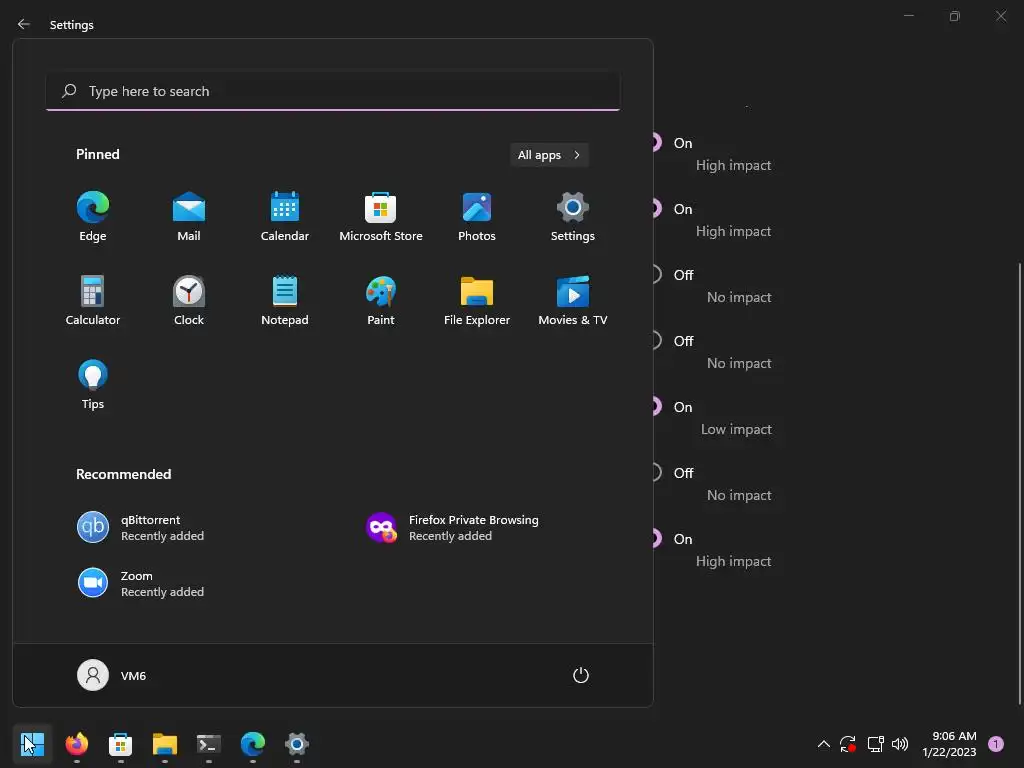1024x768 pixels.
Task: Launch the Photos app
Action: coord(477,217)
